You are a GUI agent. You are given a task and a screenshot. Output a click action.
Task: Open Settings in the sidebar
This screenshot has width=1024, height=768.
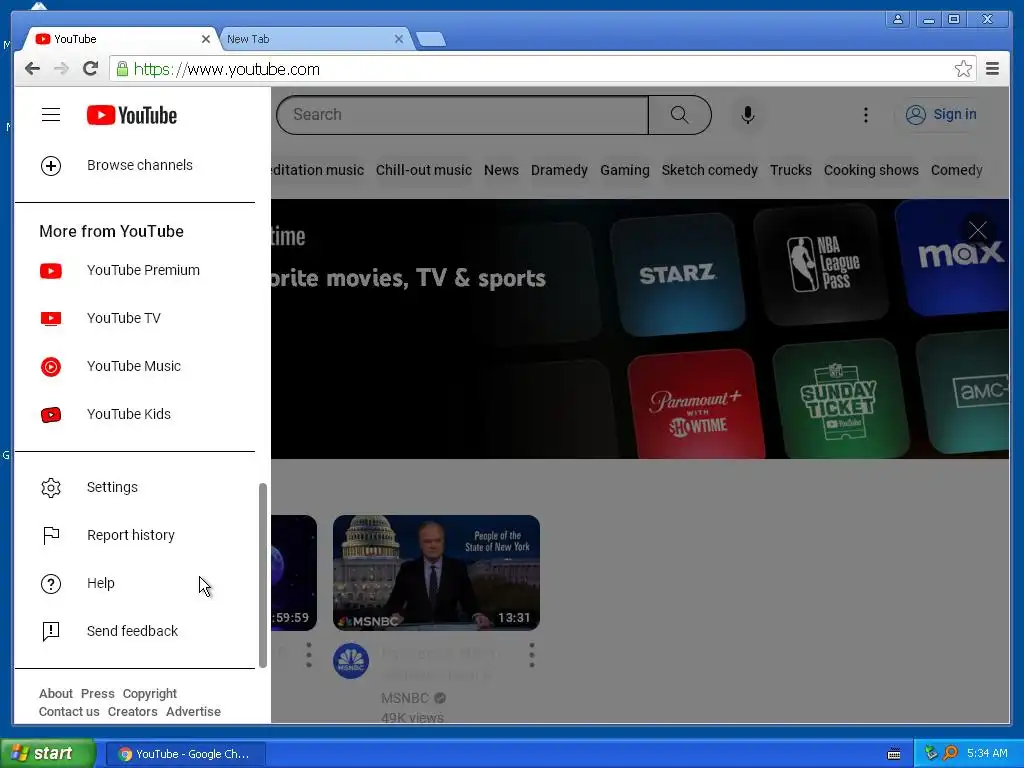135,487
